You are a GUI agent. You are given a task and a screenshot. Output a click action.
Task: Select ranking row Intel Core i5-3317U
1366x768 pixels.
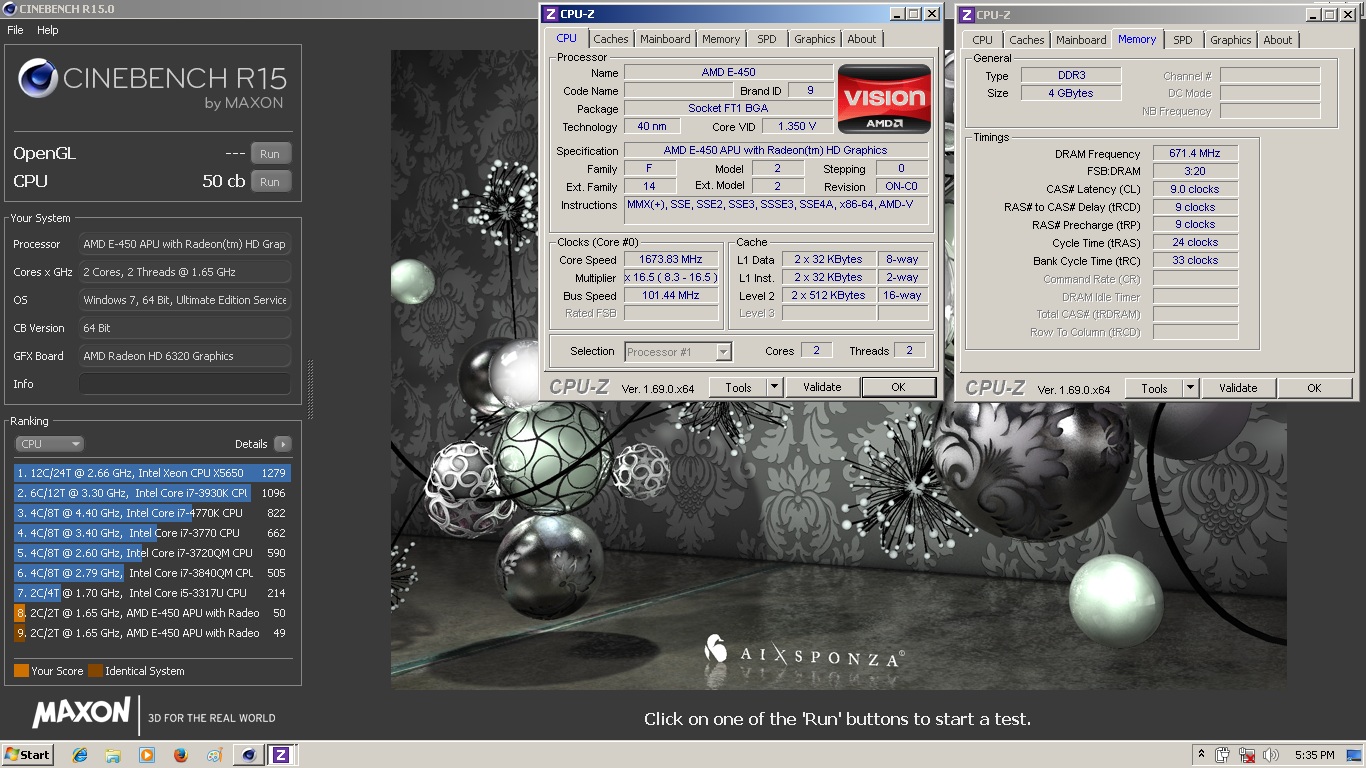point(152,593)
